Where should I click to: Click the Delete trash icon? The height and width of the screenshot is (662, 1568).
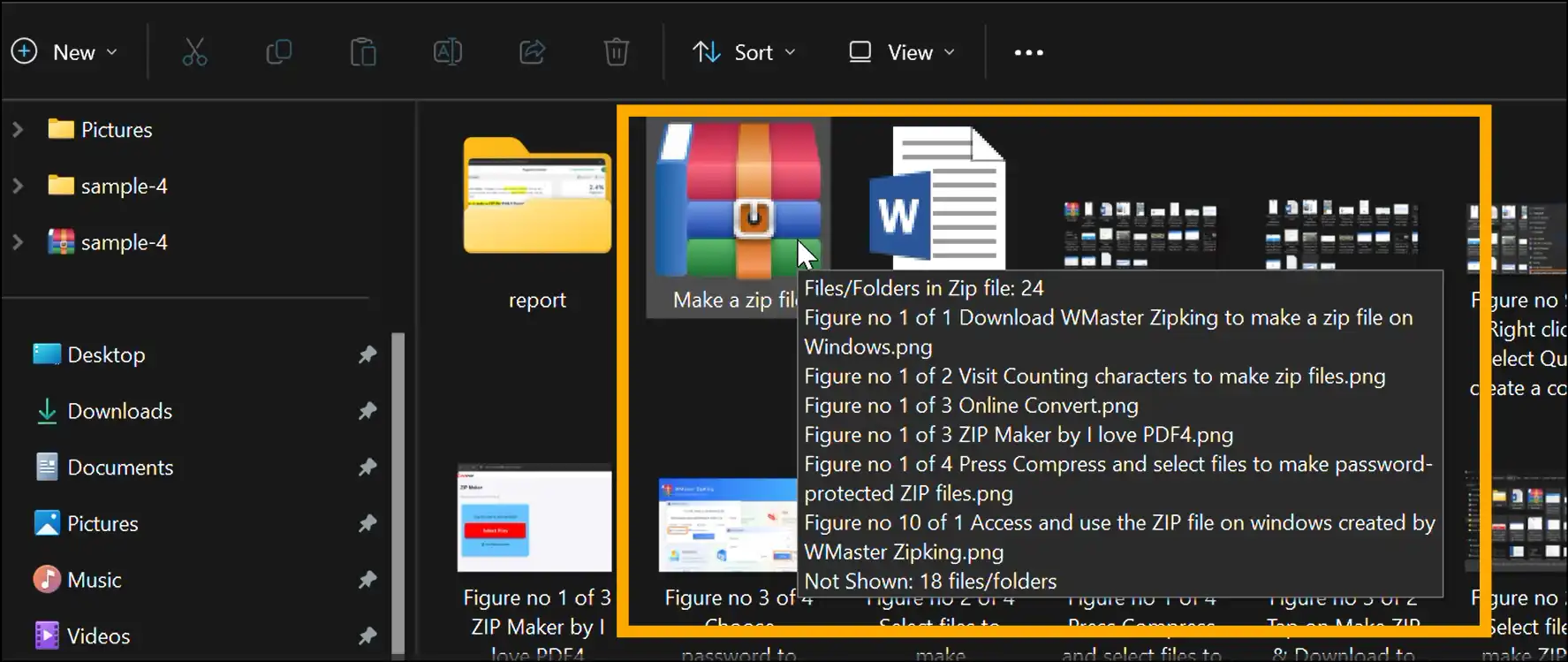pos(617,52)
